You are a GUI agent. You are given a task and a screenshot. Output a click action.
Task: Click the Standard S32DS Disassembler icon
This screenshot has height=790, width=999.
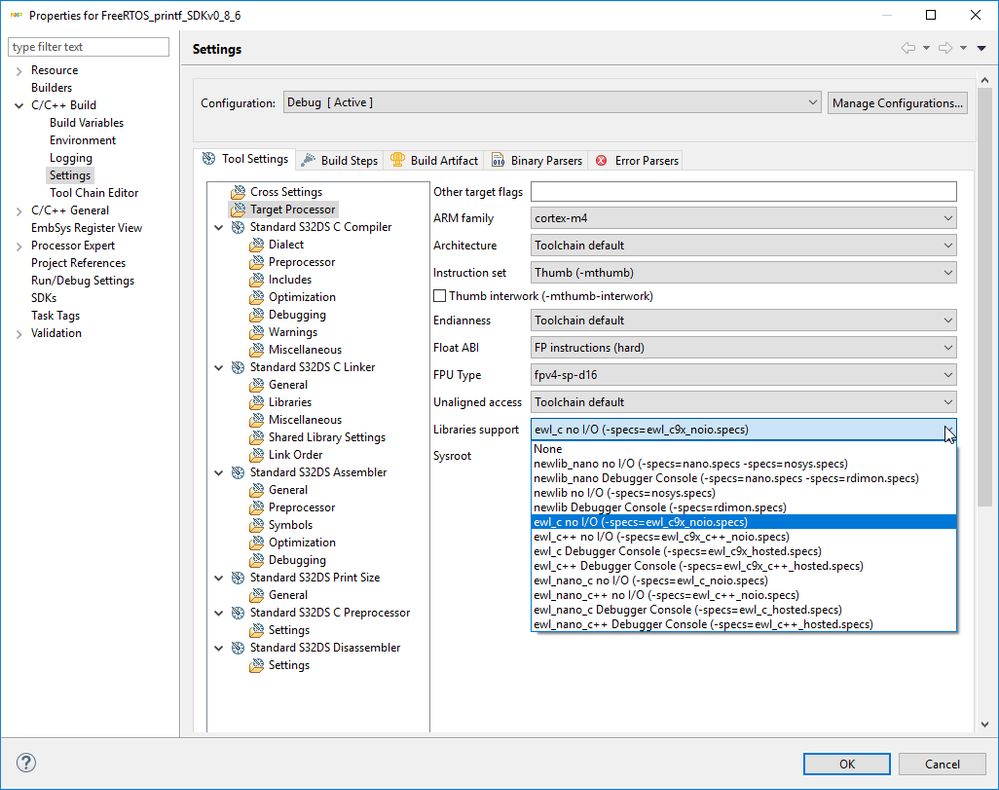(x=238, y=647)
